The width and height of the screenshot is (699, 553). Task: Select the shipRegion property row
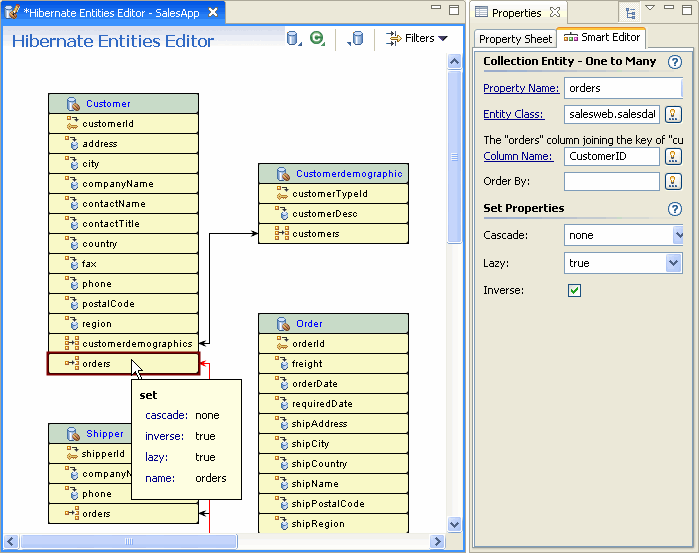[333, 524]
